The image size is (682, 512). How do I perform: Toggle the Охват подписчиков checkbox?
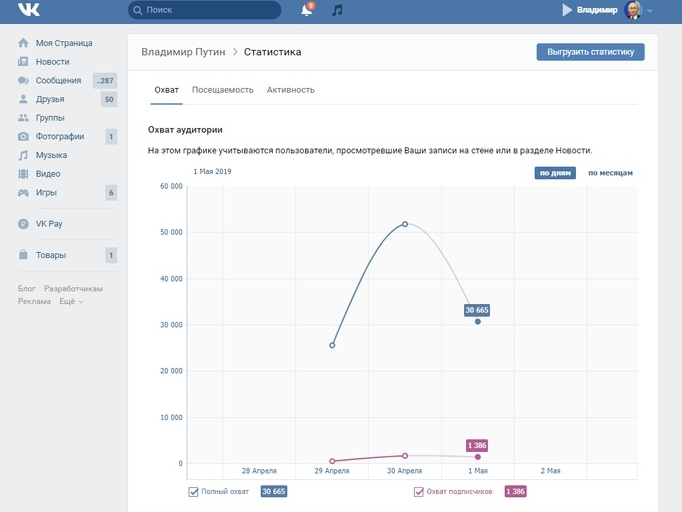[419, 491]
